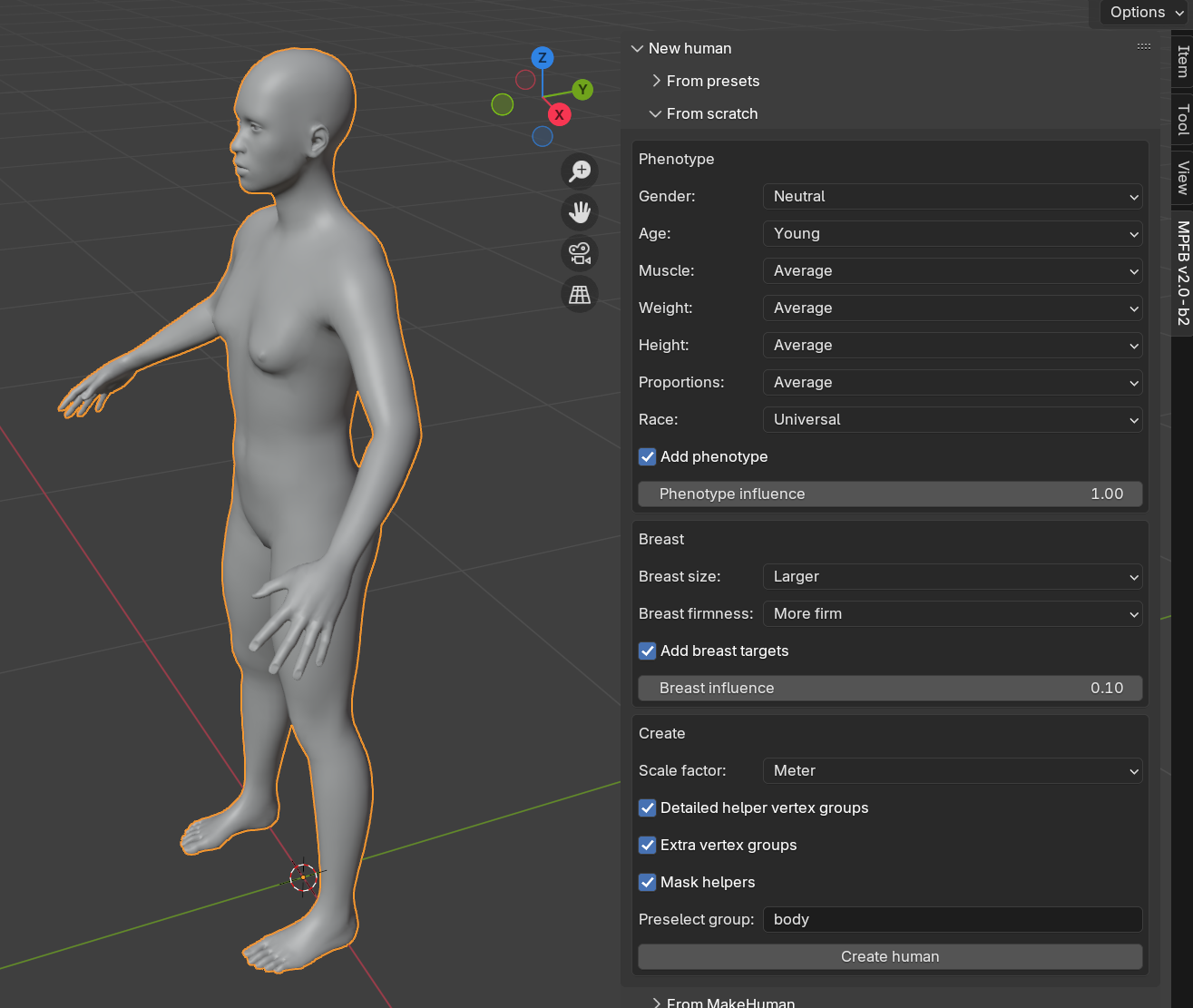Click the negative Z (dark blue) gizmo ball
The width and height of the screenshot is (1193, 1008).
pyautogui.click(x=543, y=136)
